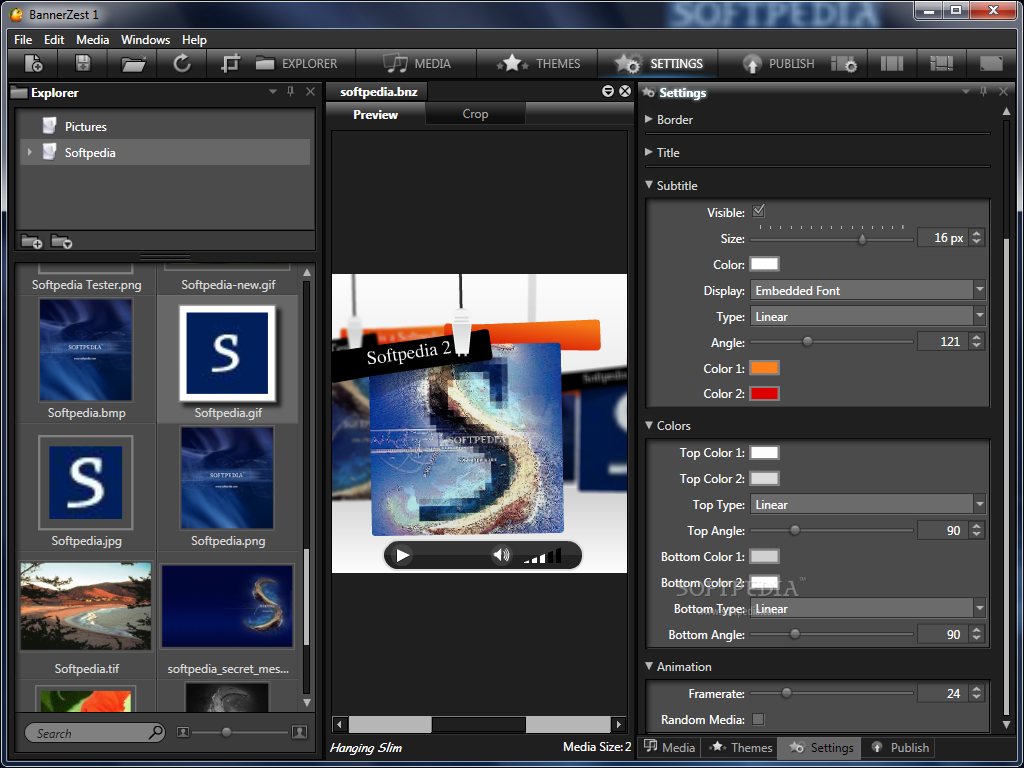Select the fullscreen layout toolbar icon

tap(991, 63)
